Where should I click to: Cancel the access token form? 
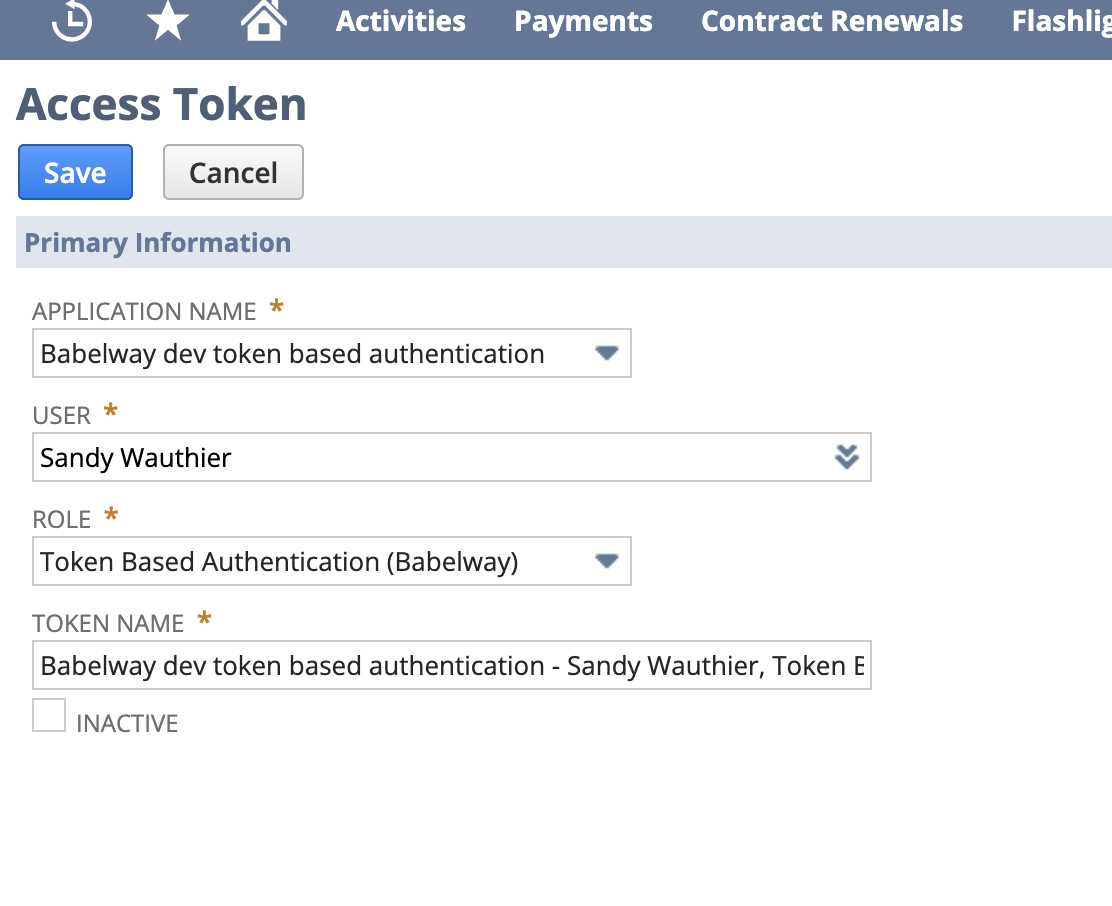pos(233,172)
